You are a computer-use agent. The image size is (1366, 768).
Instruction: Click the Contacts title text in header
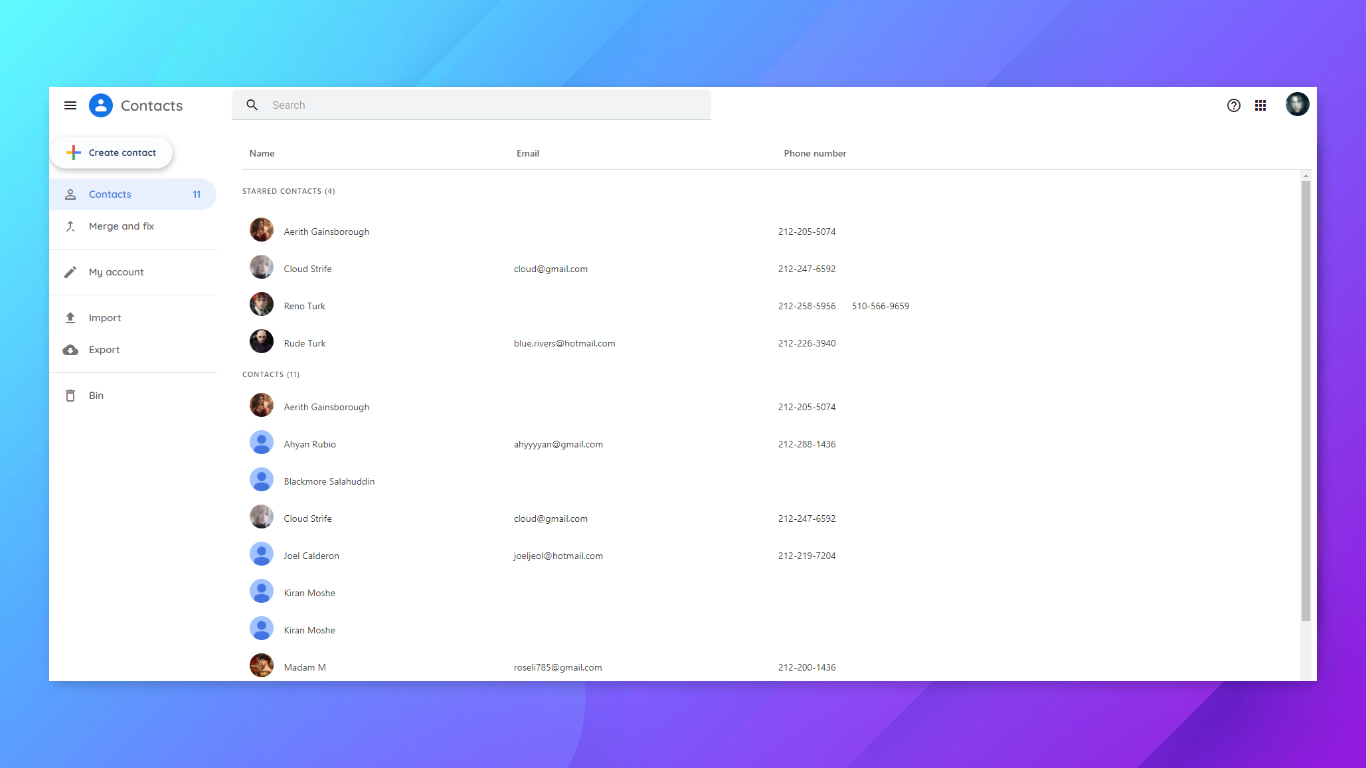tap(152, 106)
